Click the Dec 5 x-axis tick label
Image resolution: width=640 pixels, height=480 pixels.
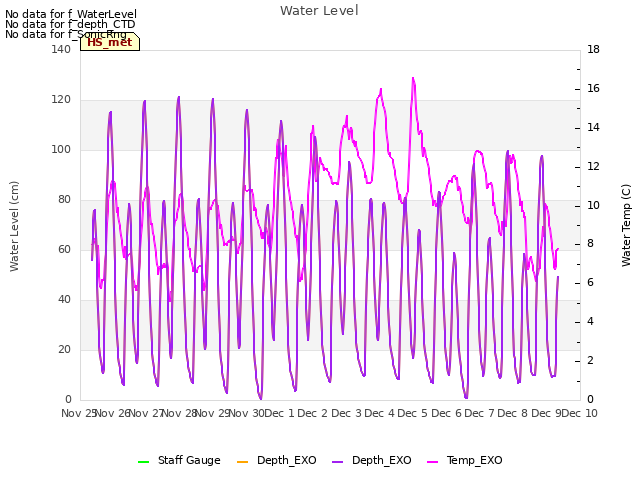(413, 413)
